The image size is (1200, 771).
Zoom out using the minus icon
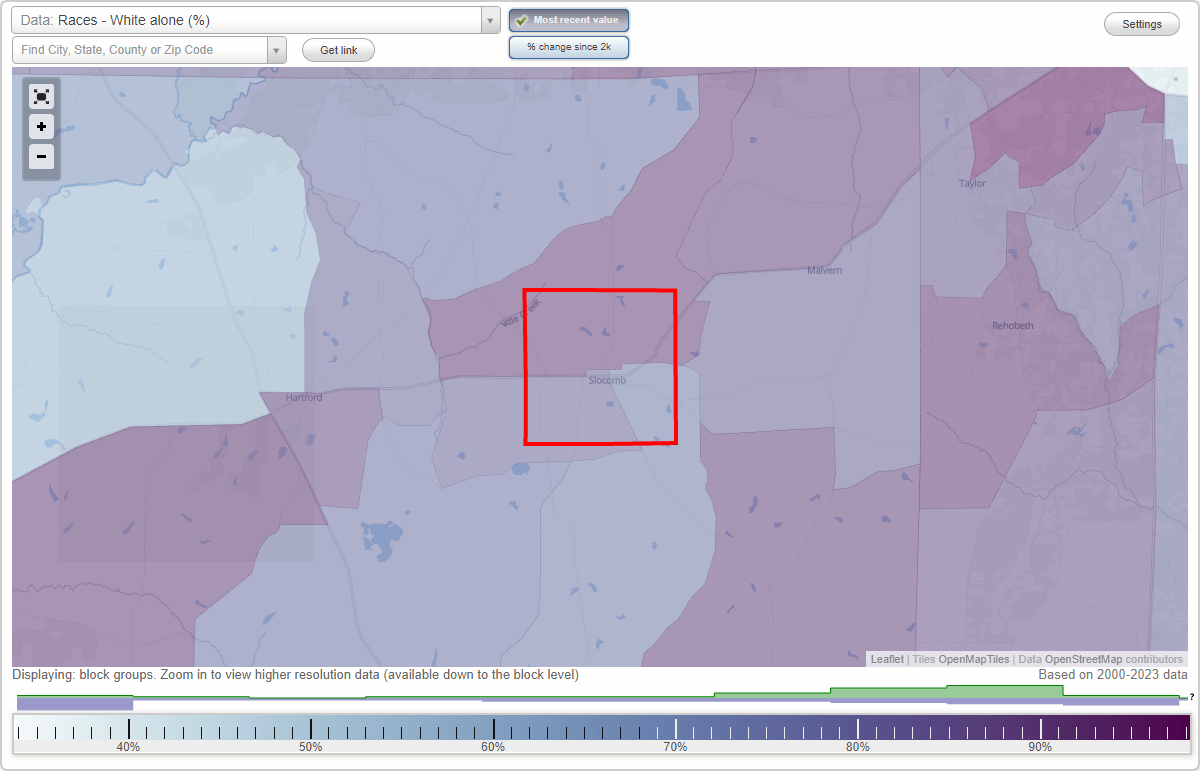click(41, 157)
